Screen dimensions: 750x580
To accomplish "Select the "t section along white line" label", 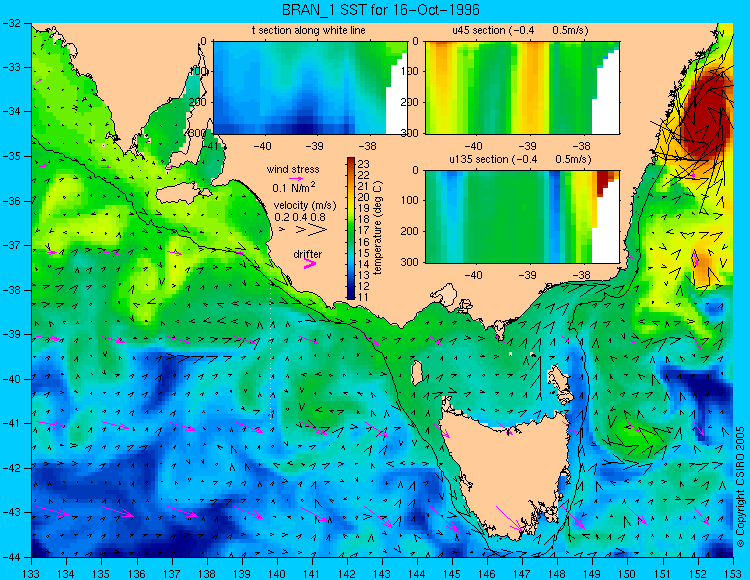I will [309, 30].
